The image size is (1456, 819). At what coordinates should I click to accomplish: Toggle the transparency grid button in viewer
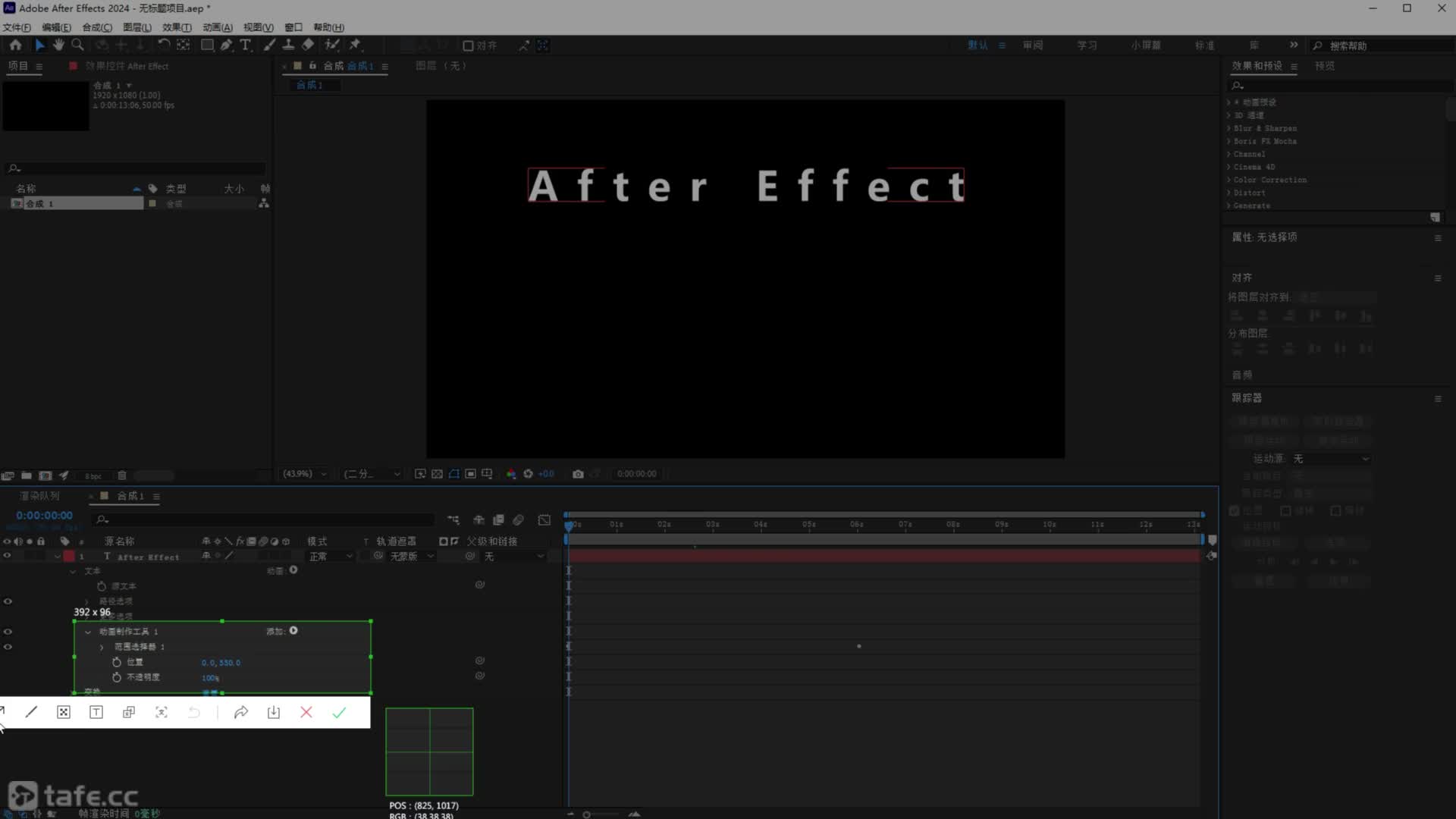pos(438,474)
